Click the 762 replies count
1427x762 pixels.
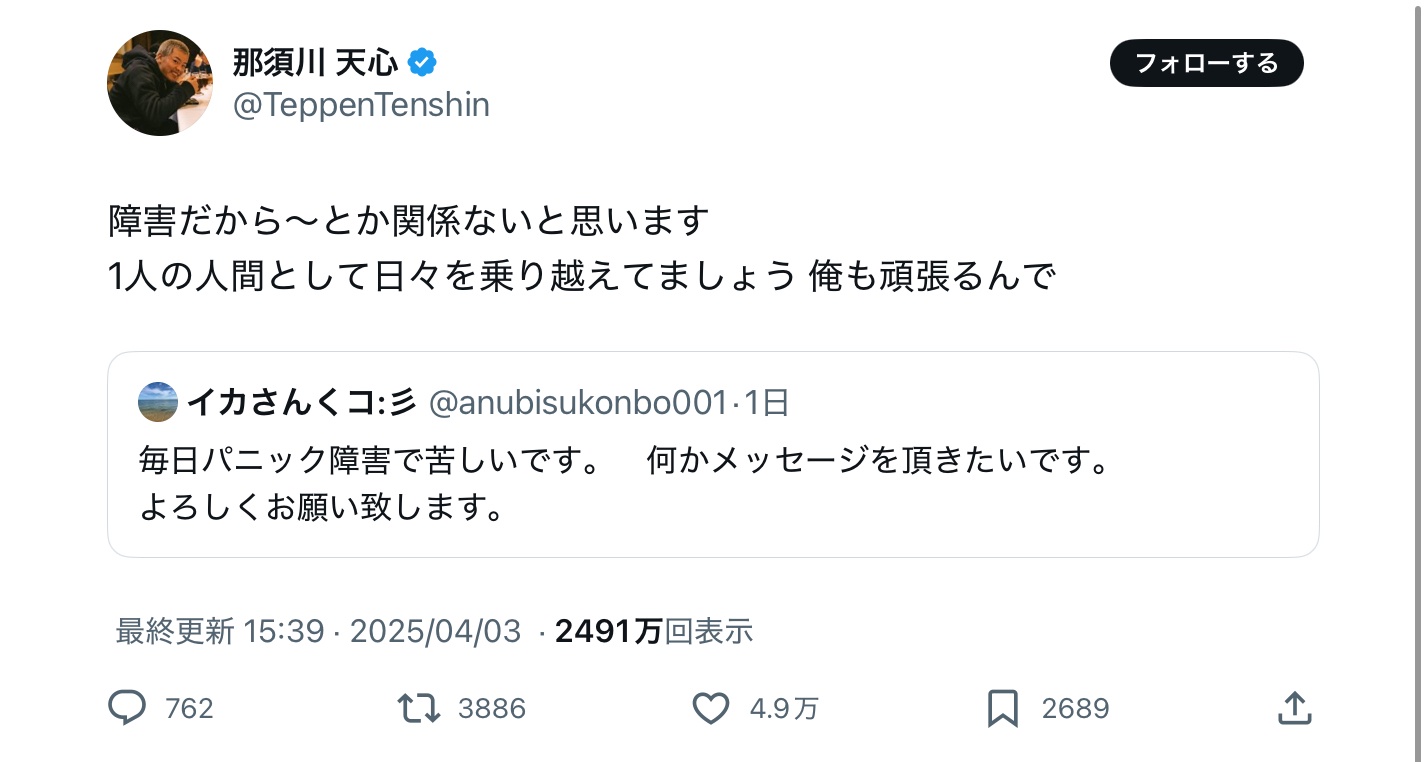click(x=189, y=709)
